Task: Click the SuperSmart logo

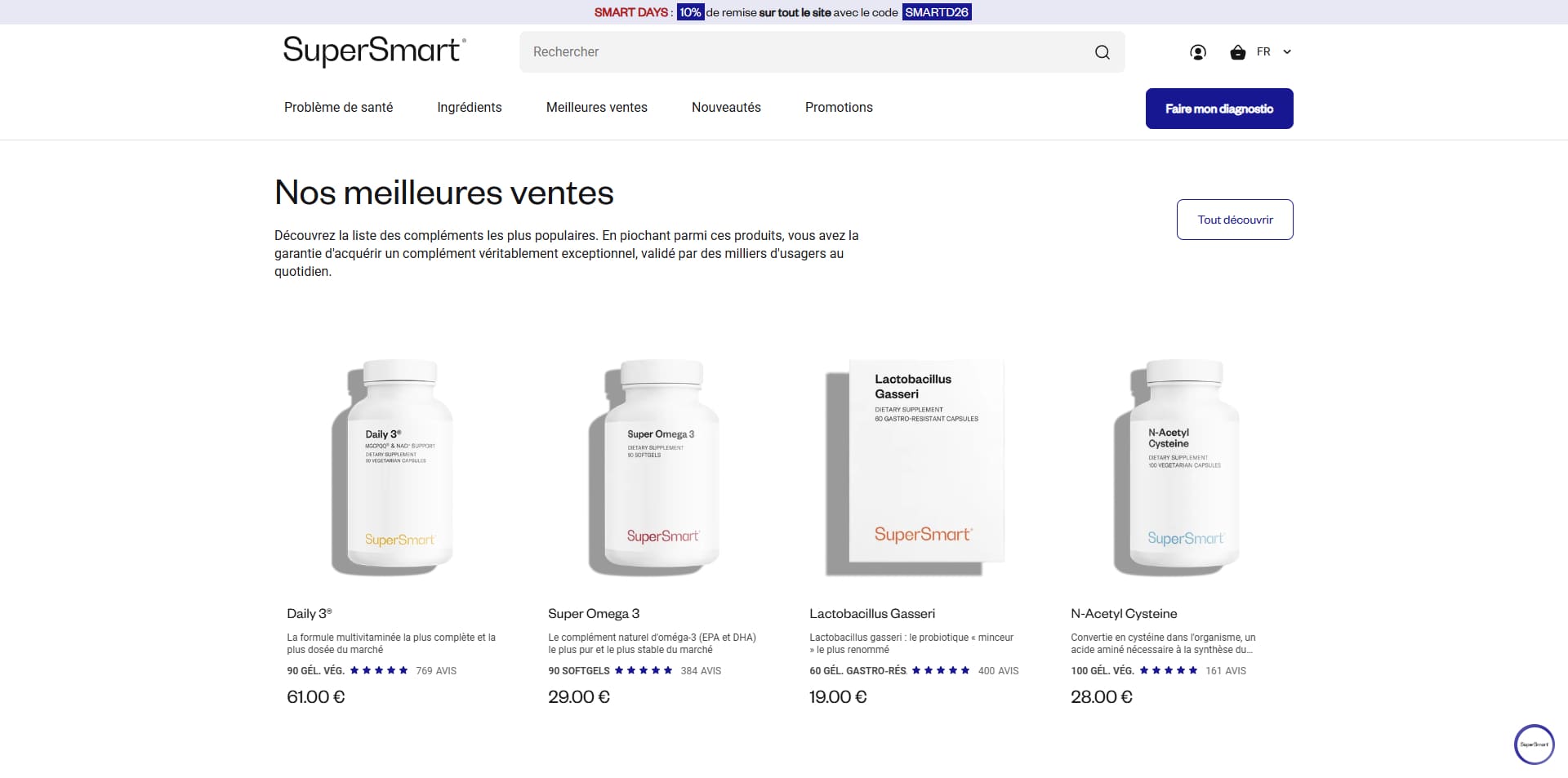Action: click(x=374, y=51)
